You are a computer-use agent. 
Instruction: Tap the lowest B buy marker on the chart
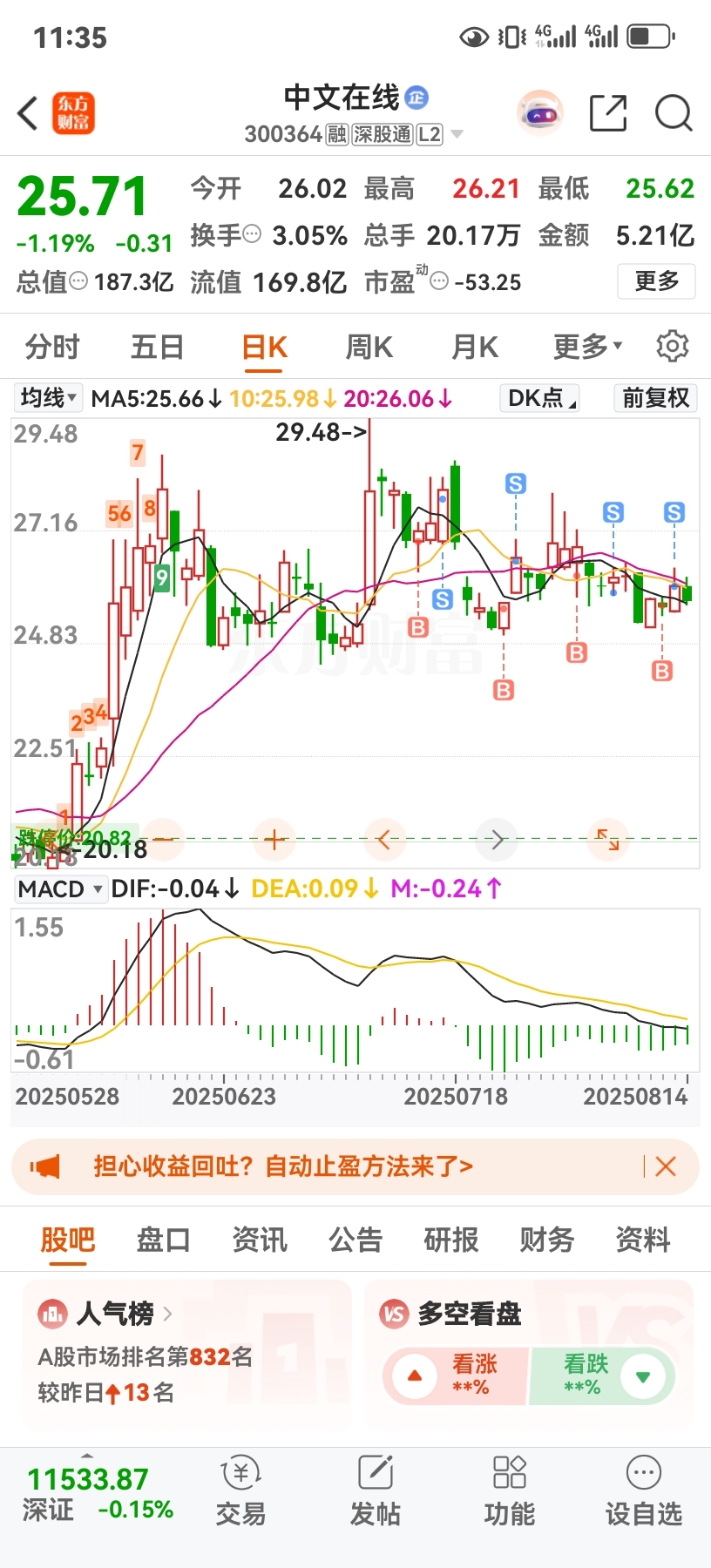point(504,691)
